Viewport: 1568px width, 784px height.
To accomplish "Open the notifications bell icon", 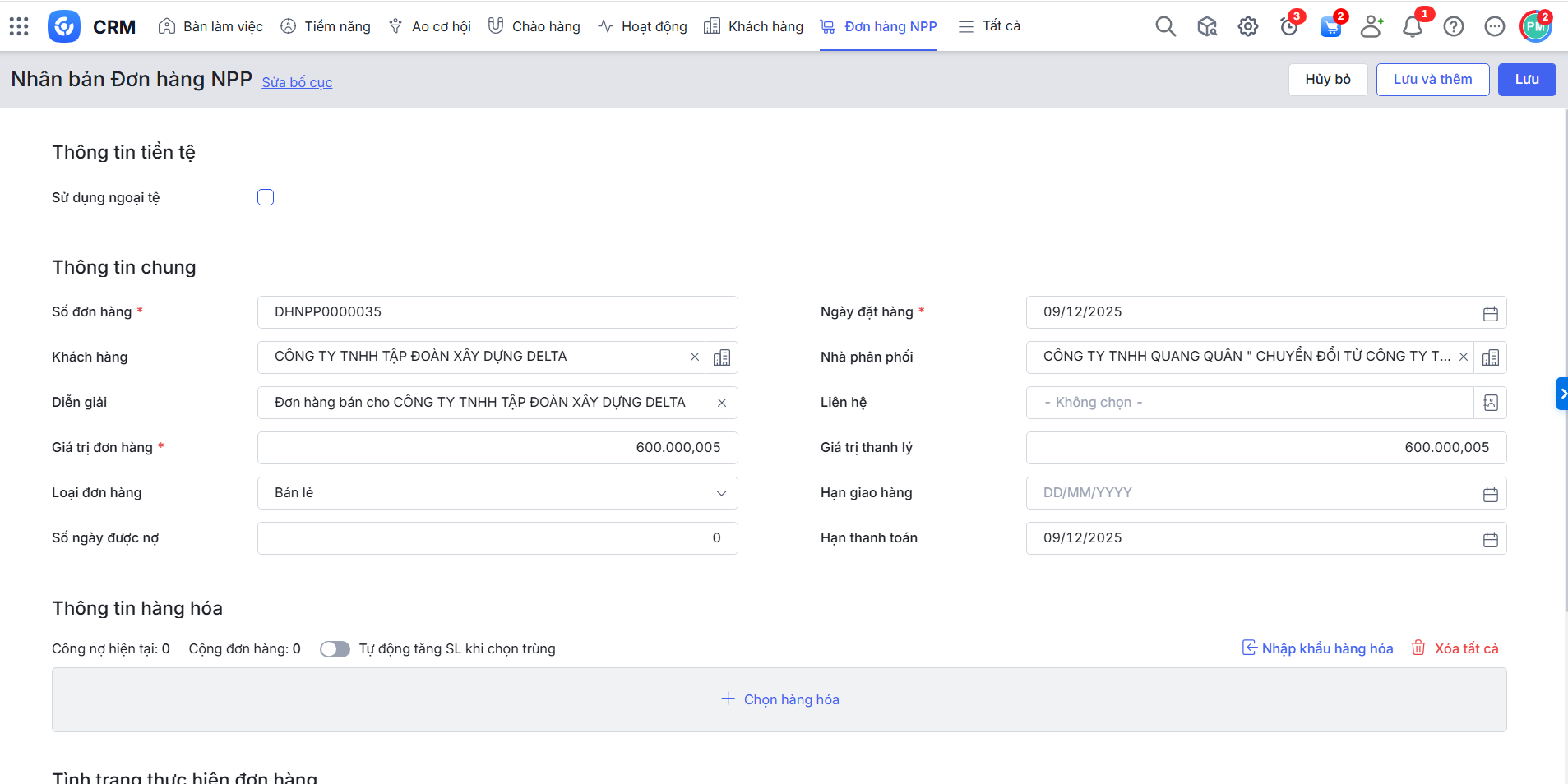I will [x=1412, y=27].
